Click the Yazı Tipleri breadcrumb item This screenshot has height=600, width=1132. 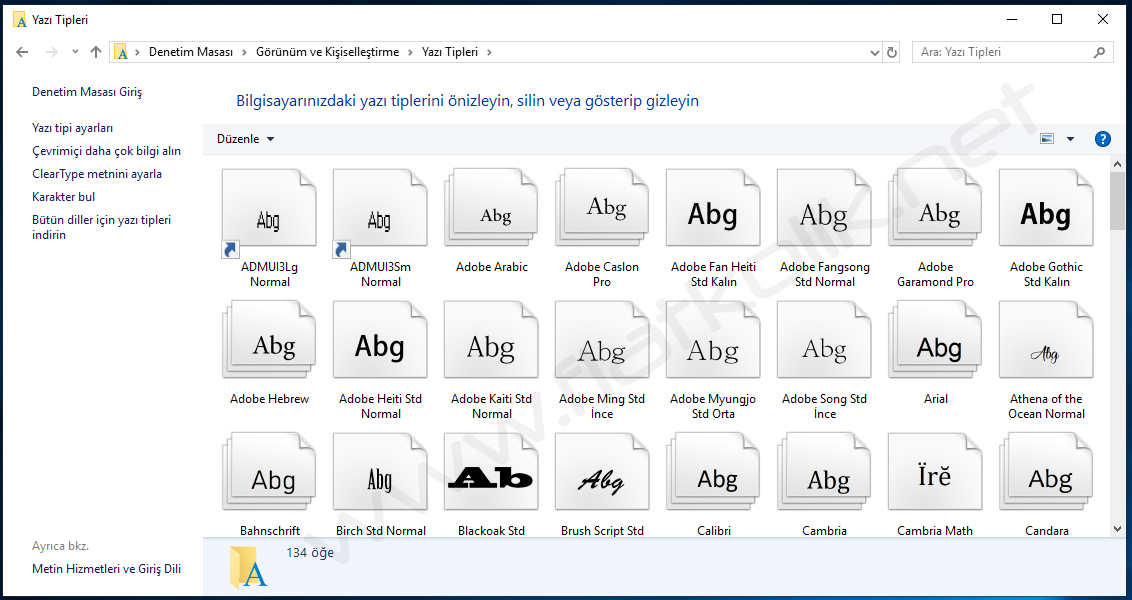pos(450,52)
